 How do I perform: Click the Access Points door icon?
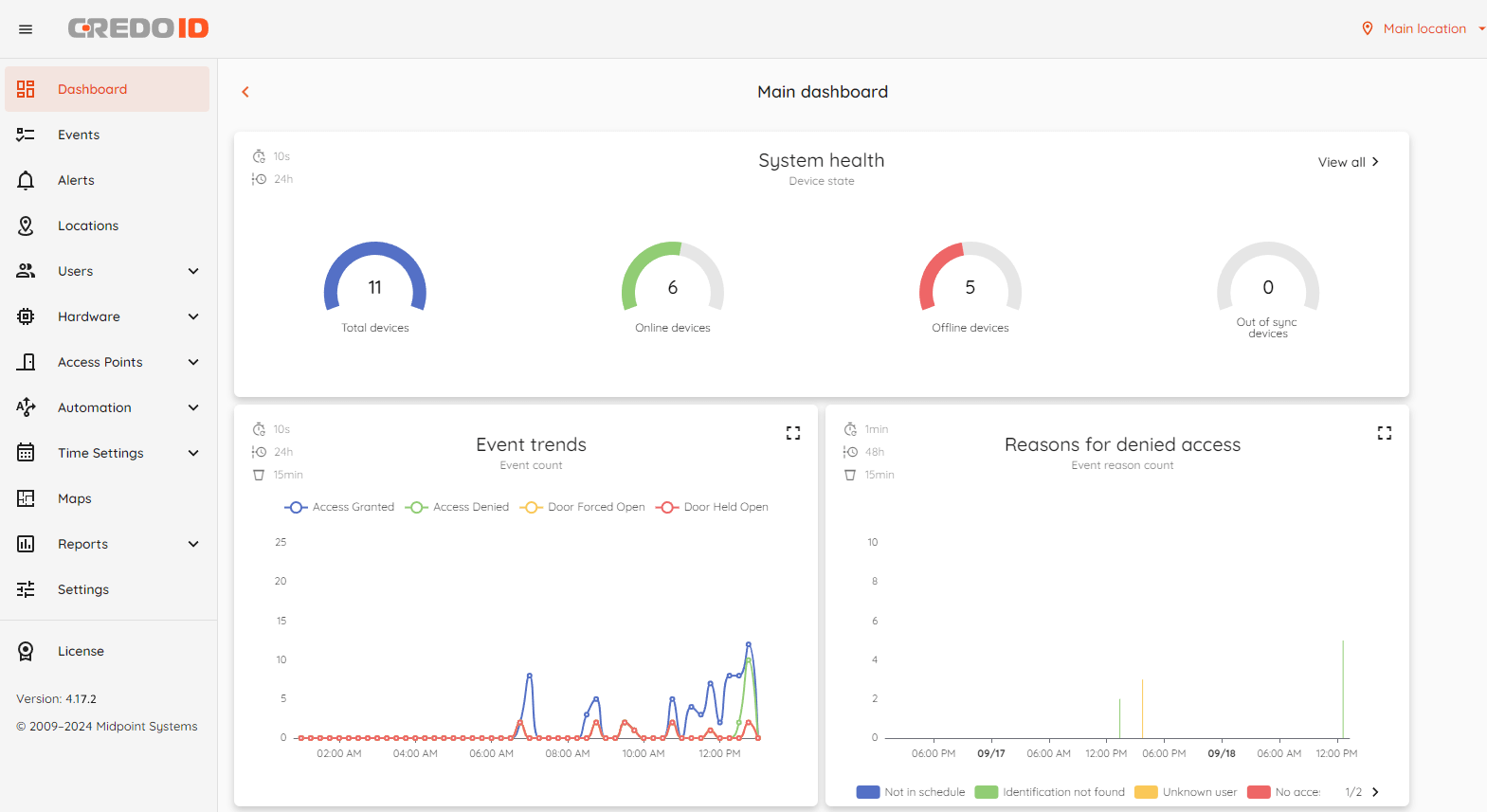[x=26, y=362]
